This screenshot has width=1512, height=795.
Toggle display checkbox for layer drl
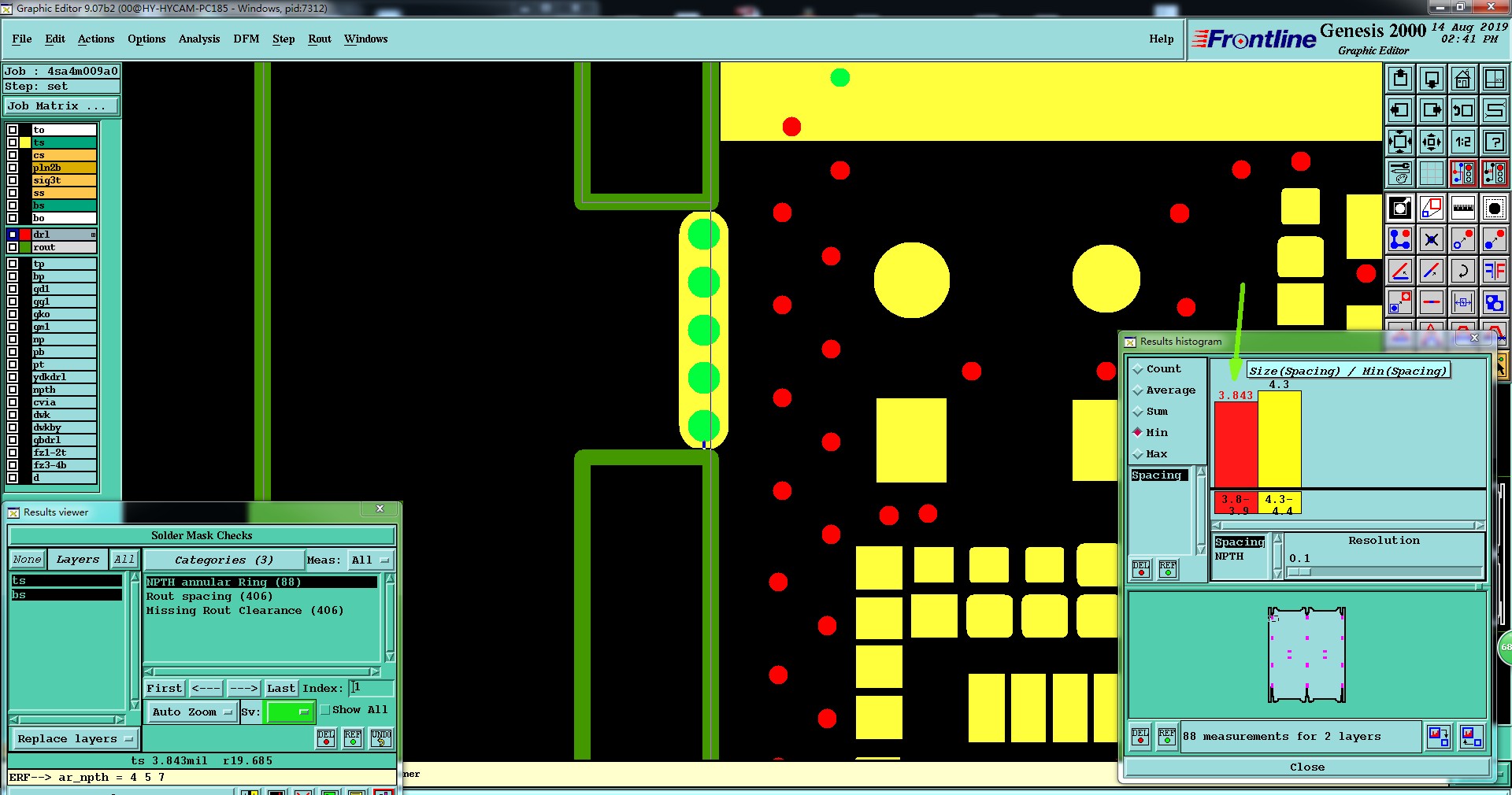click(x=13, y=235)
